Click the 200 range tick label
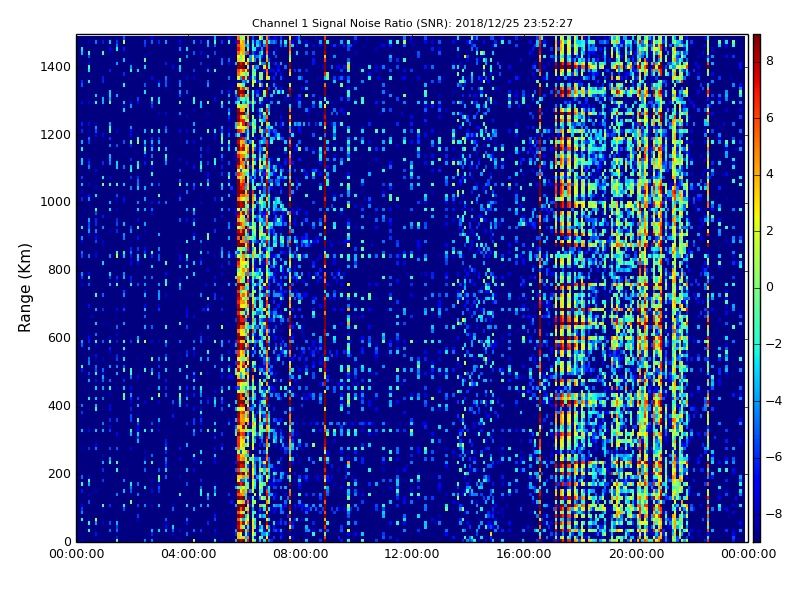 coord(60,473)
